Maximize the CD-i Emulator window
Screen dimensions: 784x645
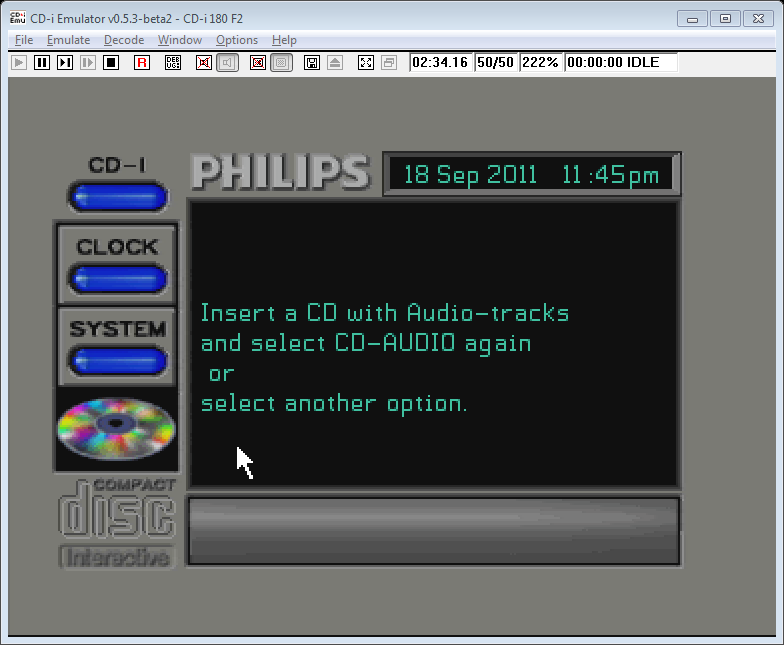pos(725,19)
